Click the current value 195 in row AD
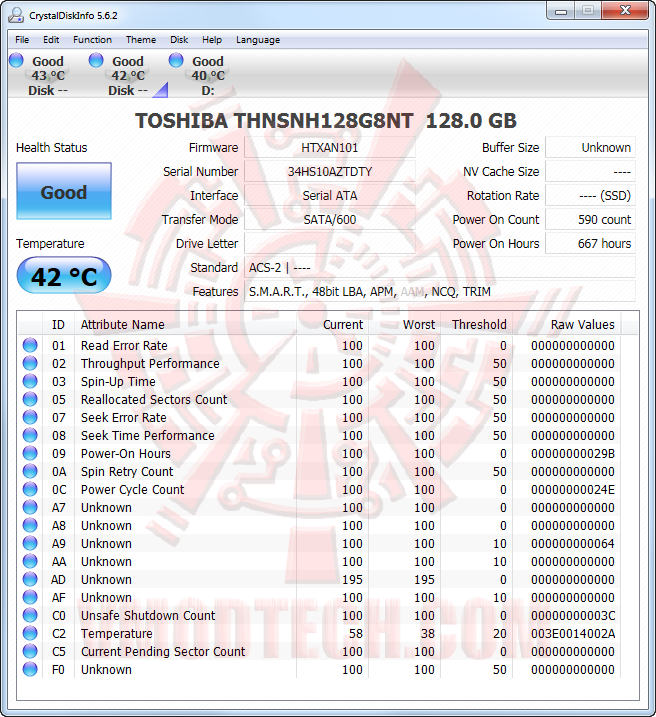The image size is (656, 717). point(352,580)
